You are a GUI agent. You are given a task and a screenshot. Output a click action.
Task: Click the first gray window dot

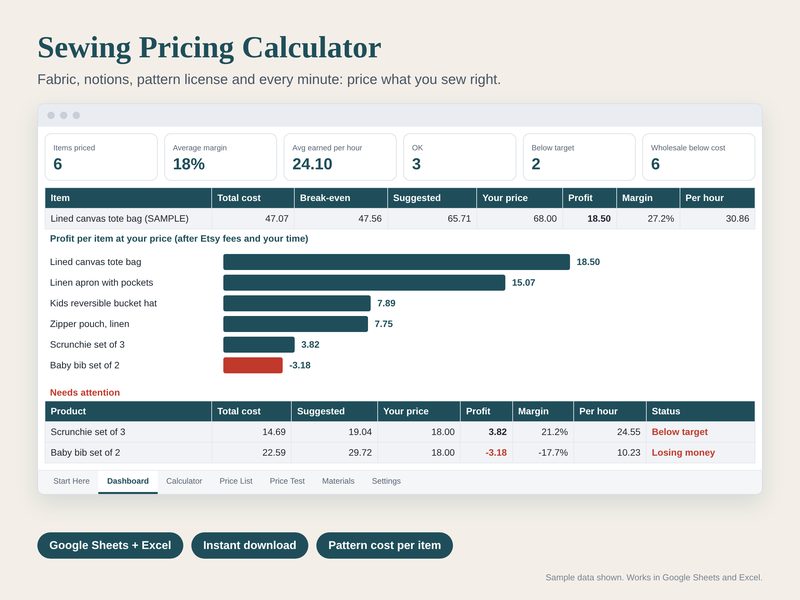click(x=51, y=115)
